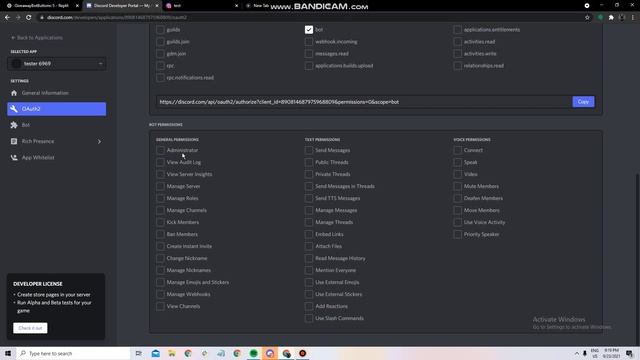Click the OAuth2 wrench icon
This screenshot has height=360, width=640.
click(14, 109)
